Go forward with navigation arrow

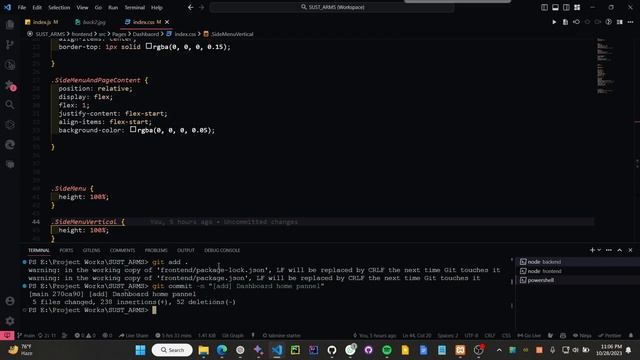coord(201,7)
